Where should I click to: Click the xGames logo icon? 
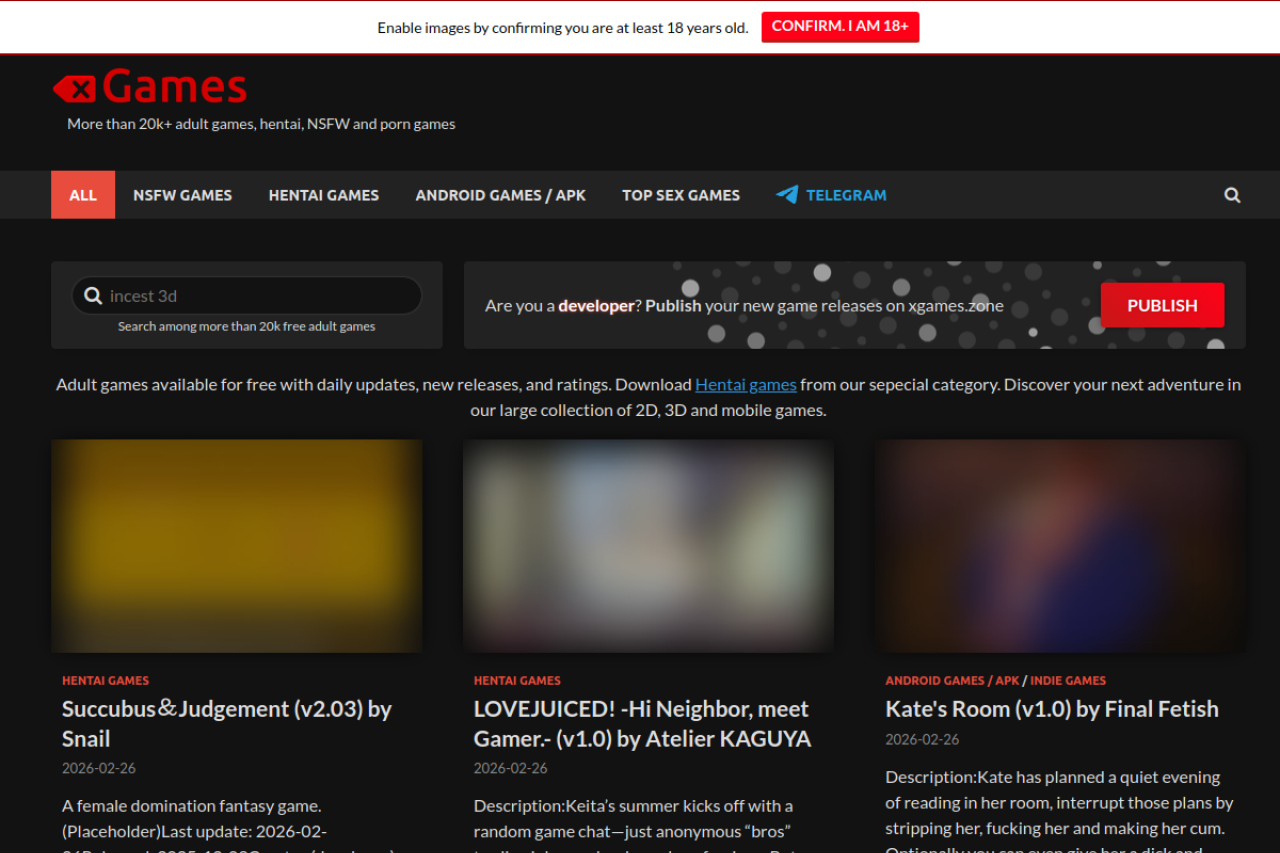(75, 89)
